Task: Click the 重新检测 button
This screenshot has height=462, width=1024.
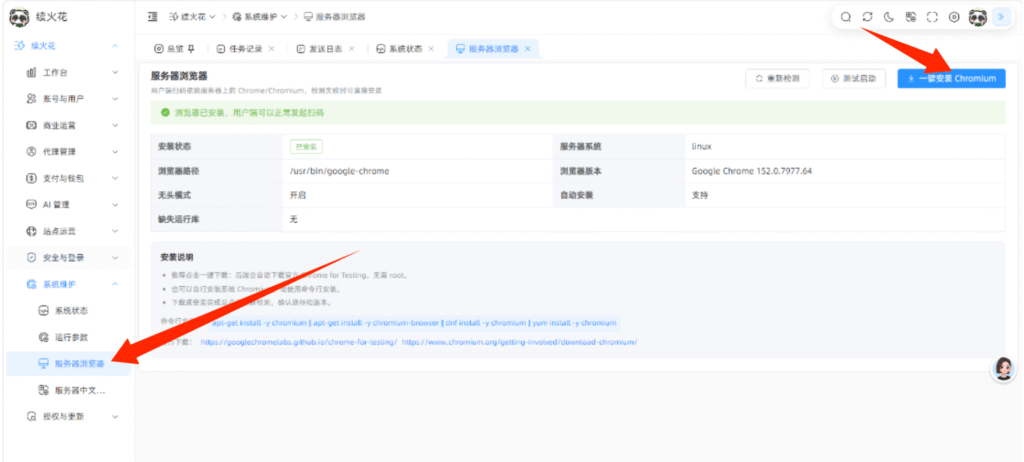Action: click(773, 78)
